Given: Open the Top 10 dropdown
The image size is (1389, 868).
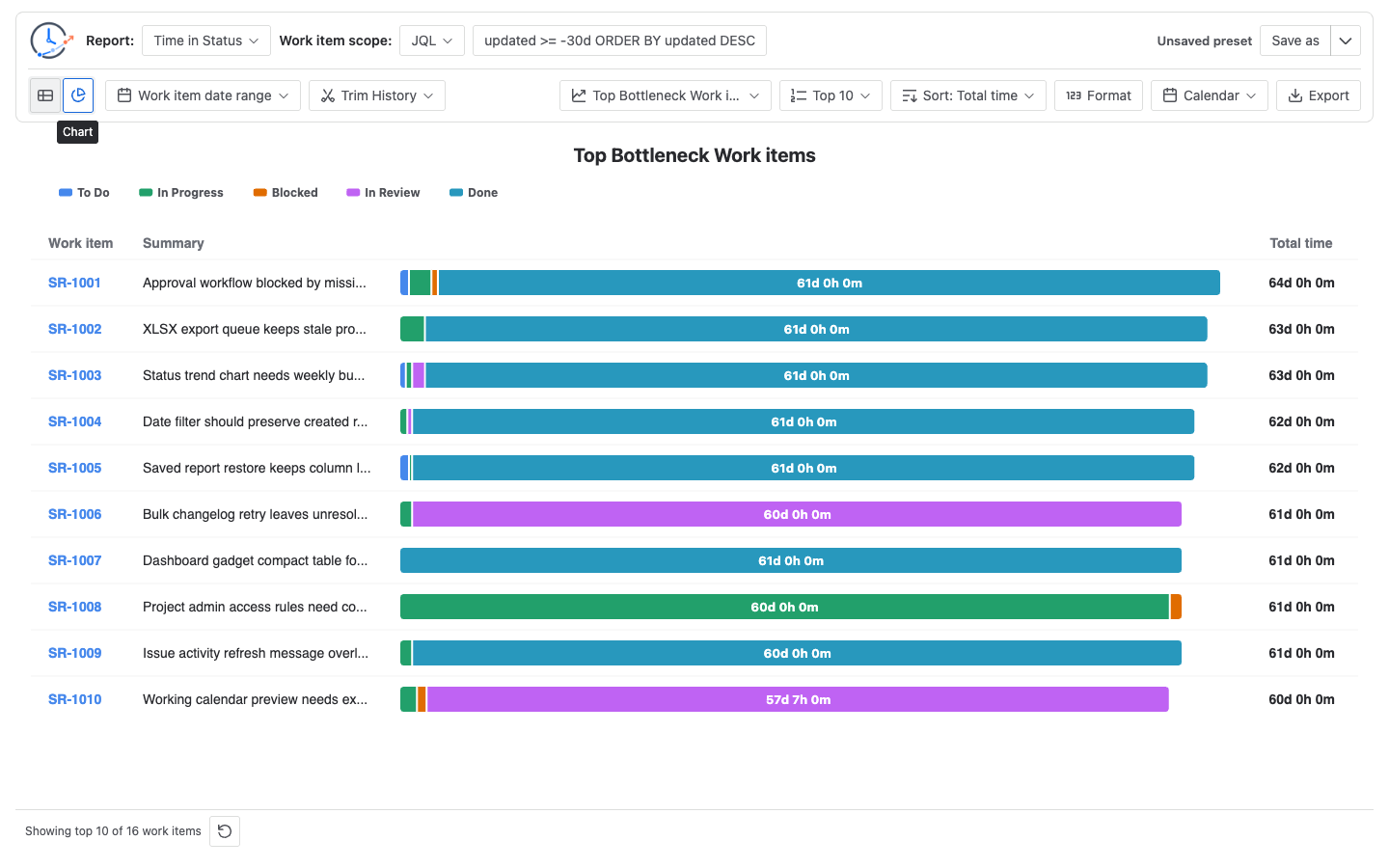Looking at the screenshot, I should click(831, 95).
